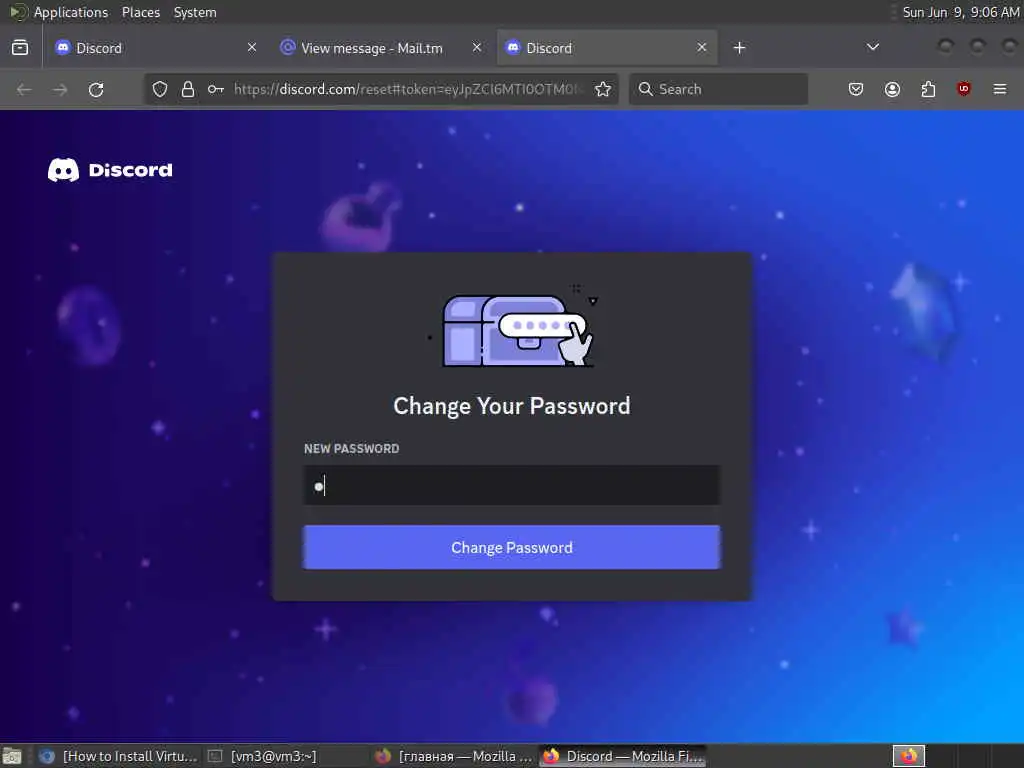The image size is (1024, 768).
Task: Reload the current page
Action: [96, 89]
